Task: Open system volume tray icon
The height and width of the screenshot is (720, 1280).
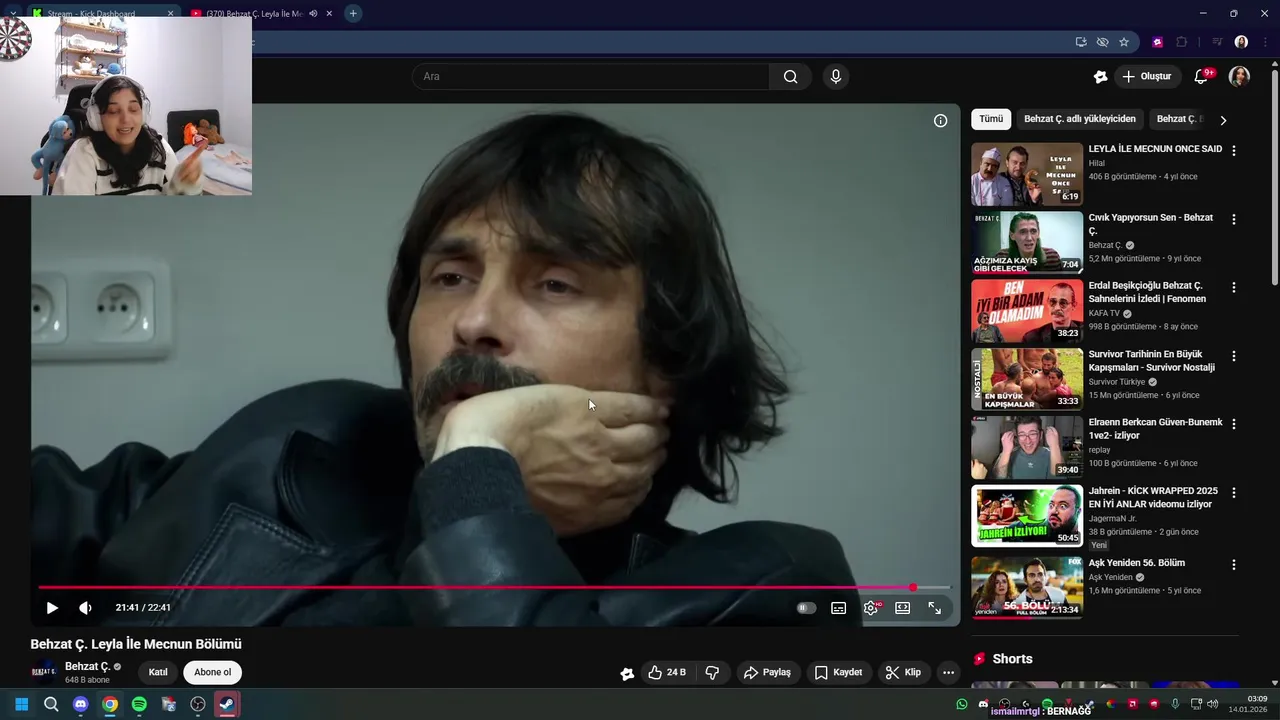Action: 1213,704
